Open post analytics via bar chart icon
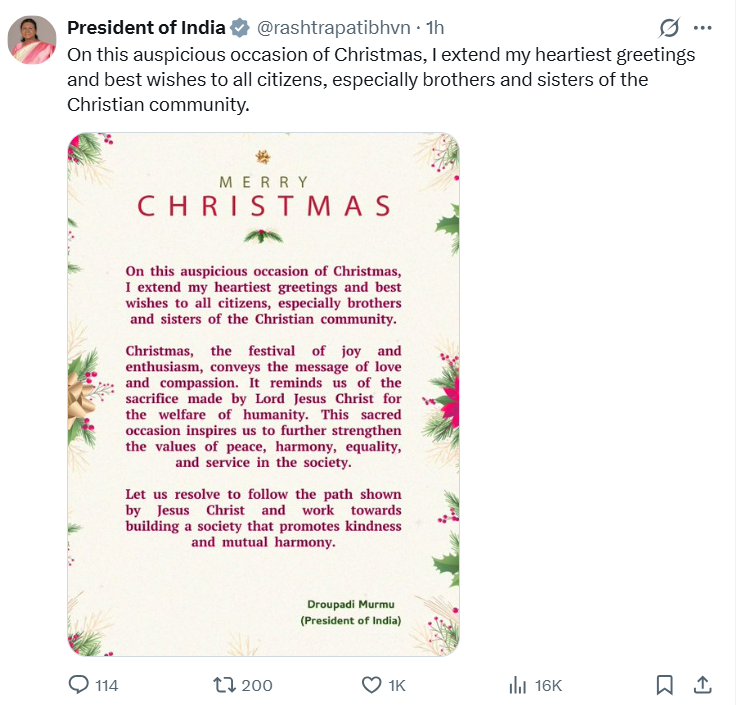The image size is (738, 705). coord(518,685)
